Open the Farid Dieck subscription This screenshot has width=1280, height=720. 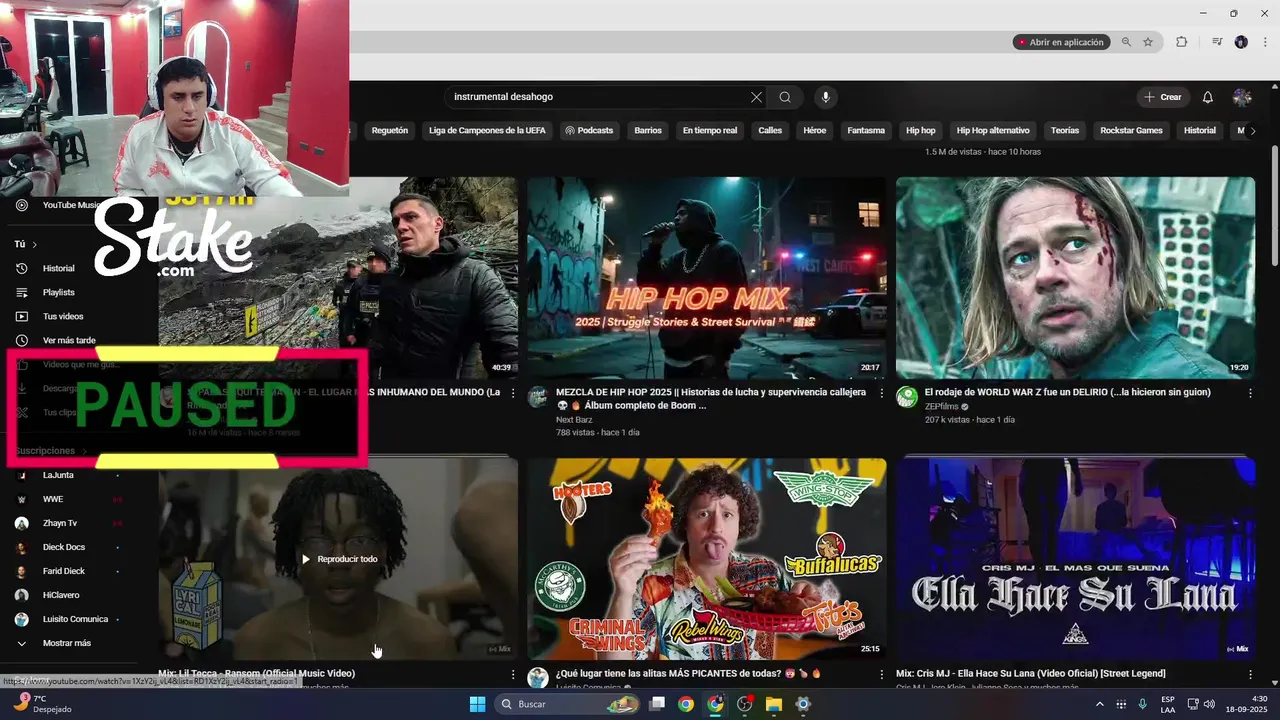pyautogui.click(x=66, y=571)
